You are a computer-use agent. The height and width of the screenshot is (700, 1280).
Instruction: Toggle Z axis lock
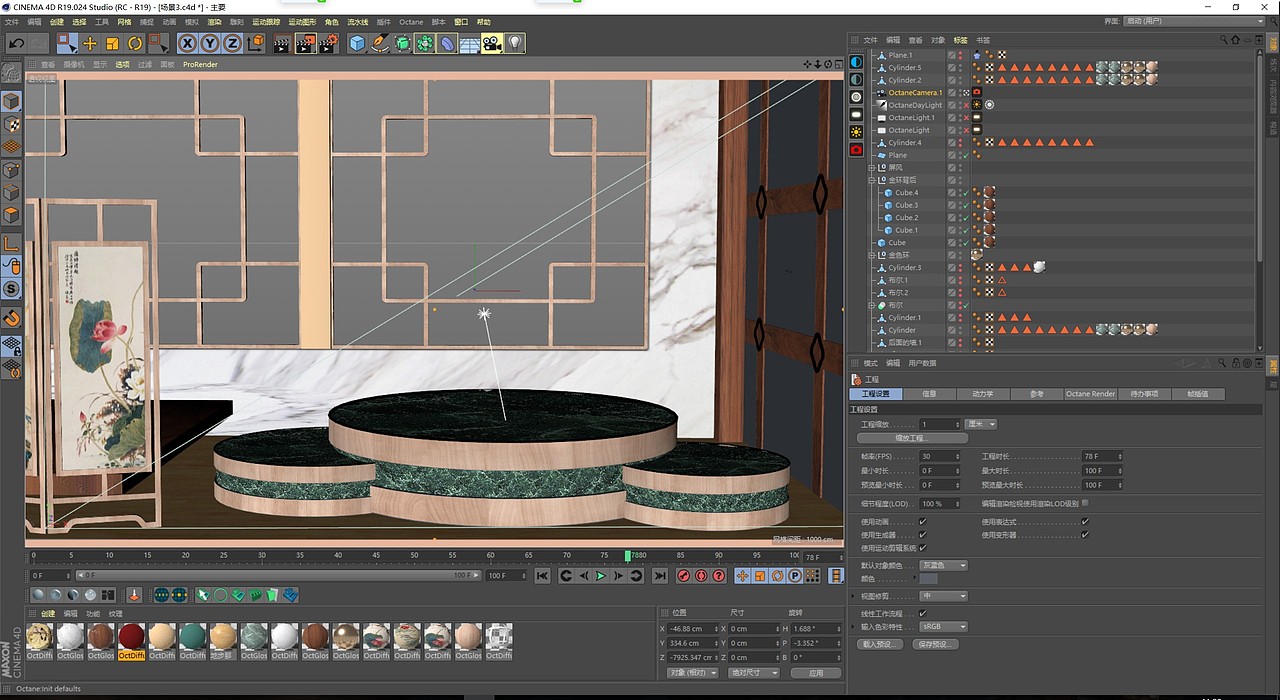pyautogui.click(x=232, y=43)
